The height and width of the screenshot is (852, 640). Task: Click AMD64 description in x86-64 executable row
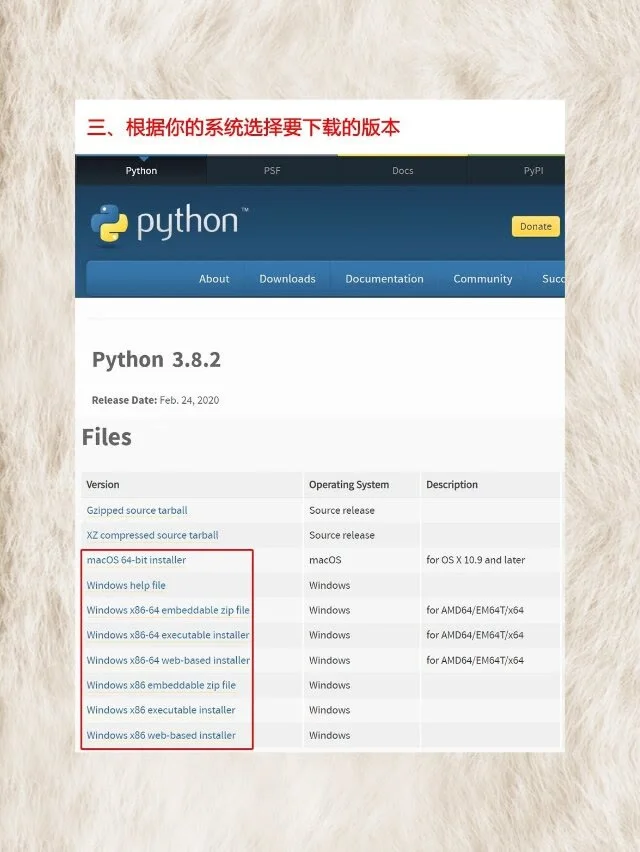(x=475, y=635)
